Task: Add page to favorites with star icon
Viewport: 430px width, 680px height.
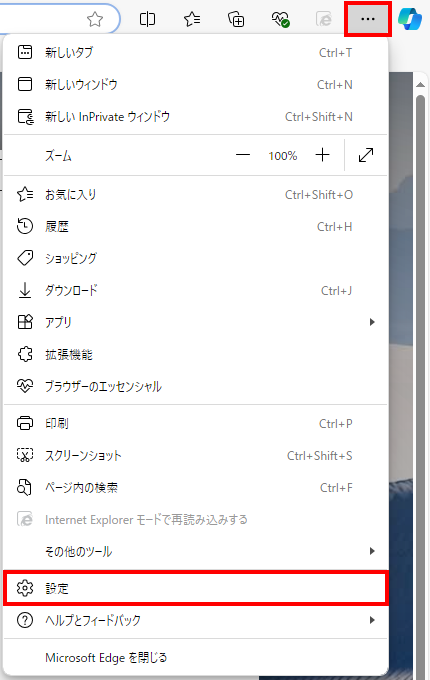Action: click(x=95, y=19)
